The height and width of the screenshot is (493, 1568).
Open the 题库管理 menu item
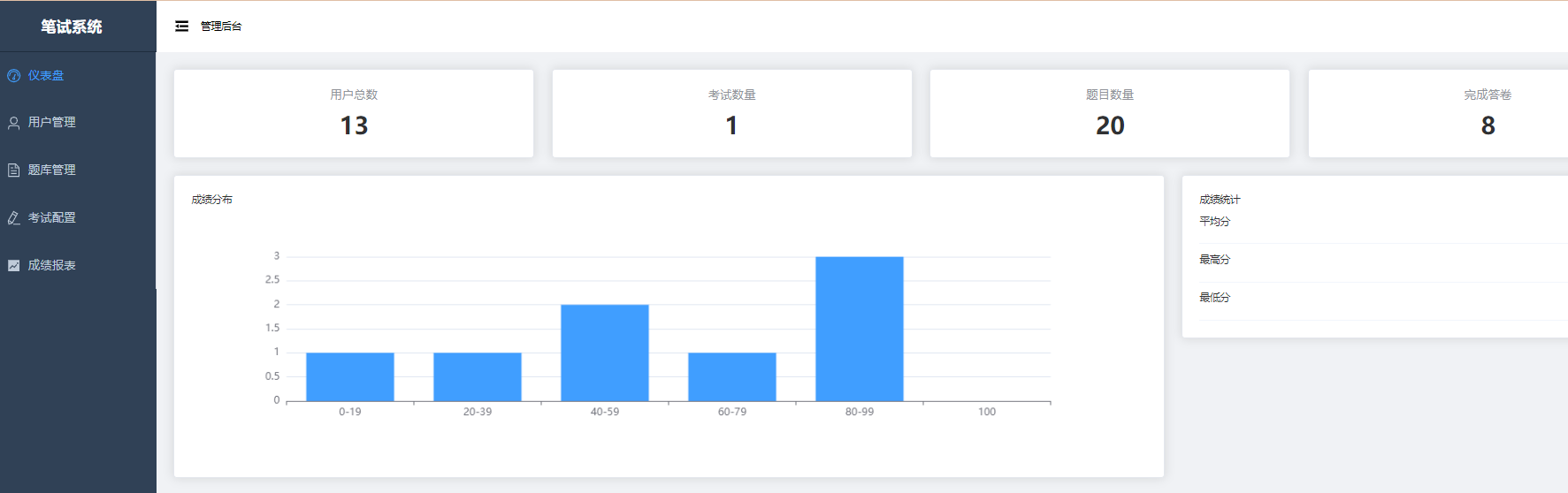point(78,170)
